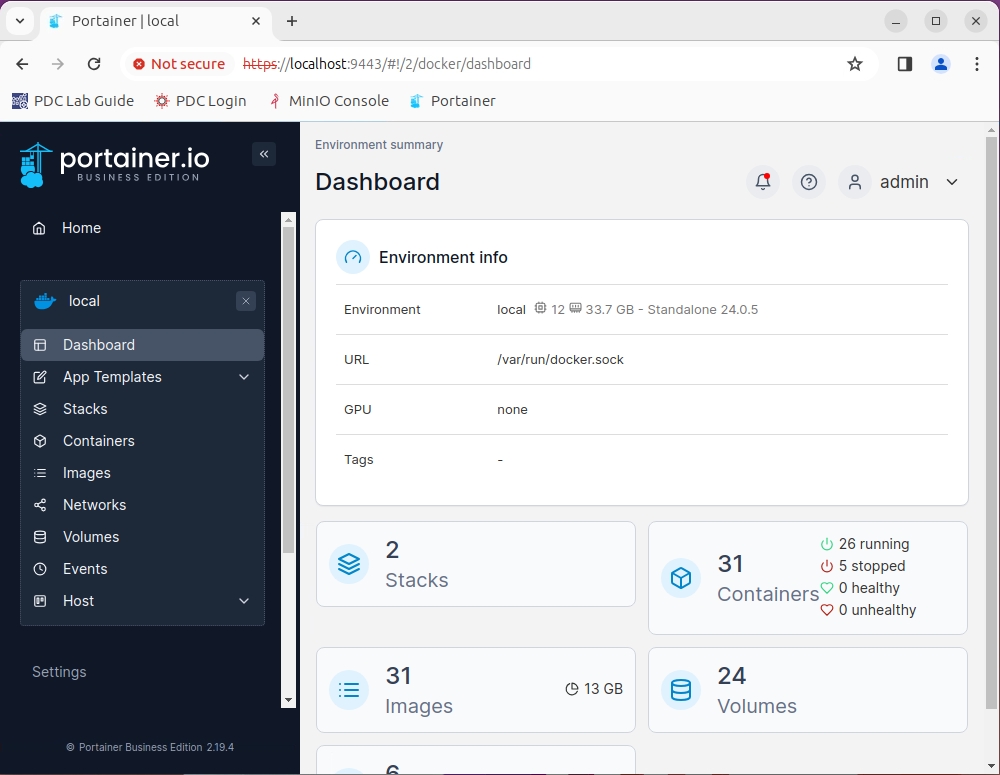Expand the Host submenu
Image resolution: width=1000 pixels, height=775 pixels.
244,601
